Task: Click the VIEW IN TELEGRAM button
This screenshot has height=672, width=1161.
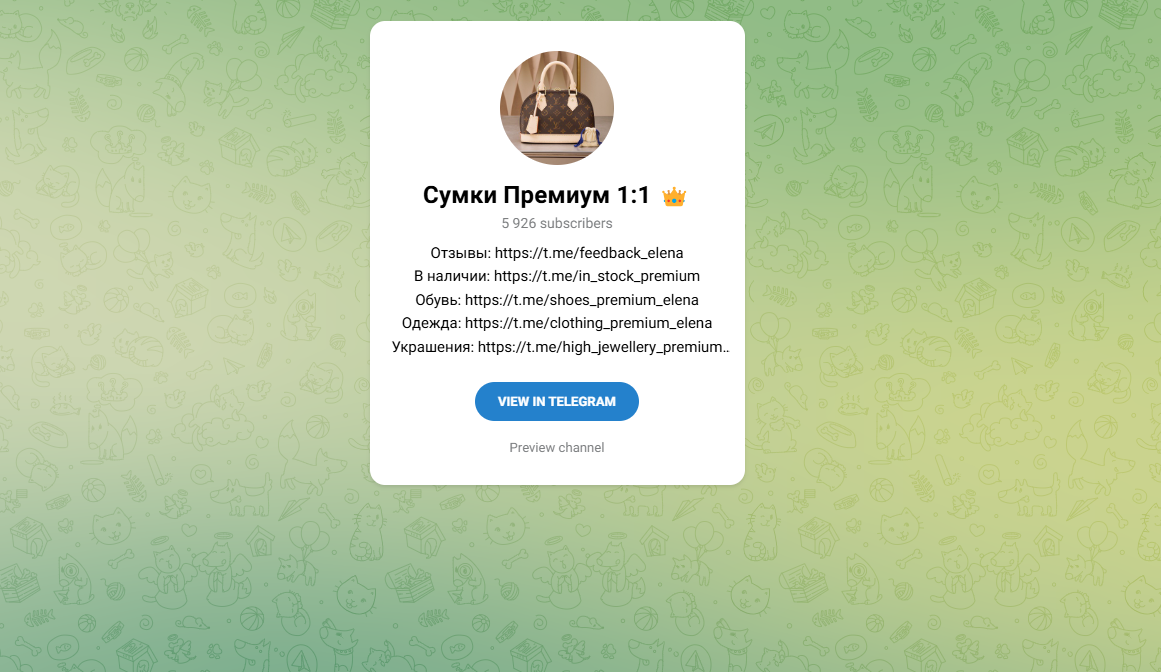Action: [x=557, y=402]
